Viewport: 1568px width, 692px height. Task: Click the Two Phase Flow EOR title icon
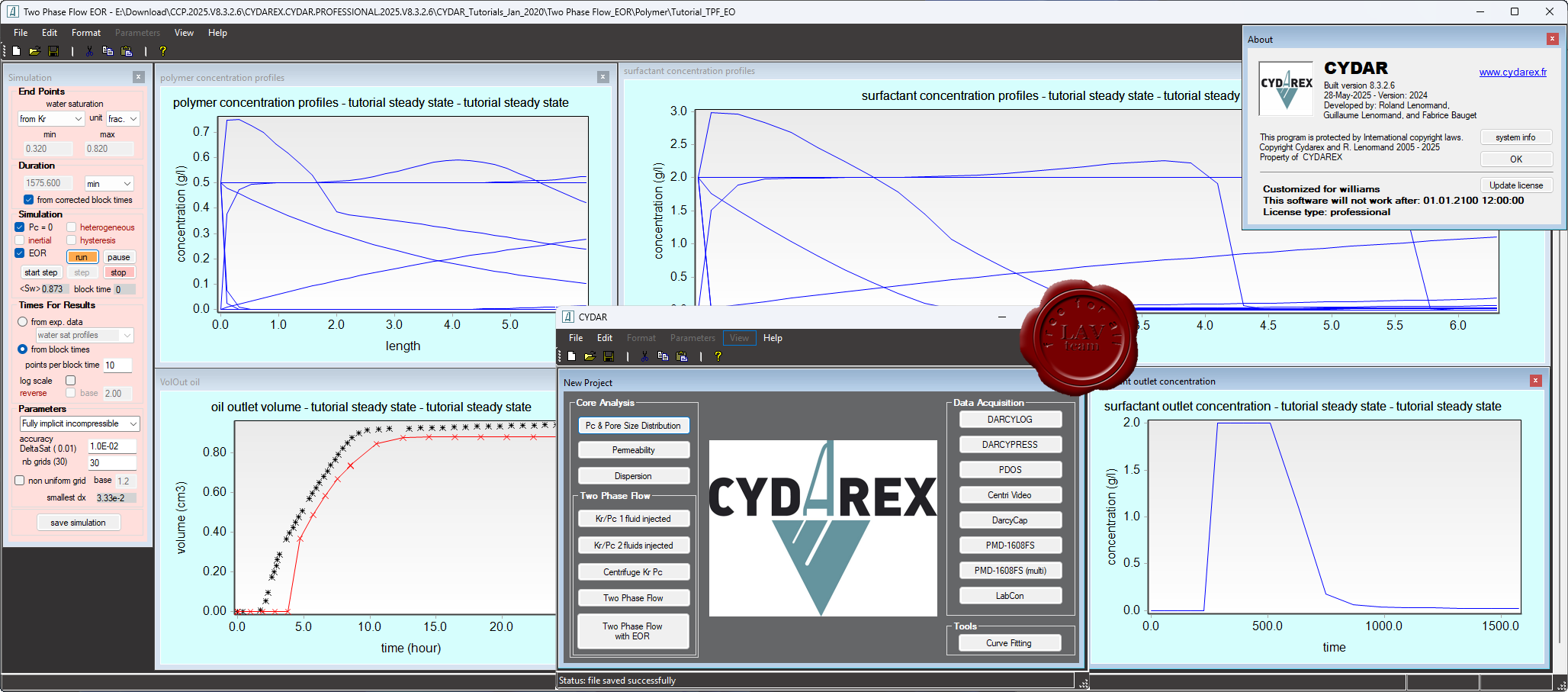tap(12, 11)
